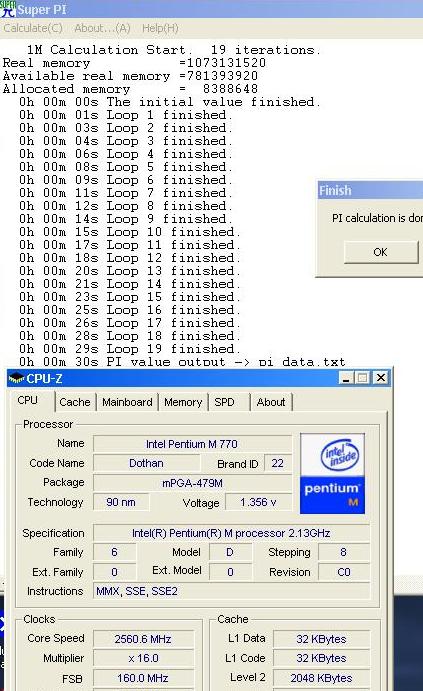Open the About...(A) menu in Super PI
The image size is (423, 691).
coord(102,28)
